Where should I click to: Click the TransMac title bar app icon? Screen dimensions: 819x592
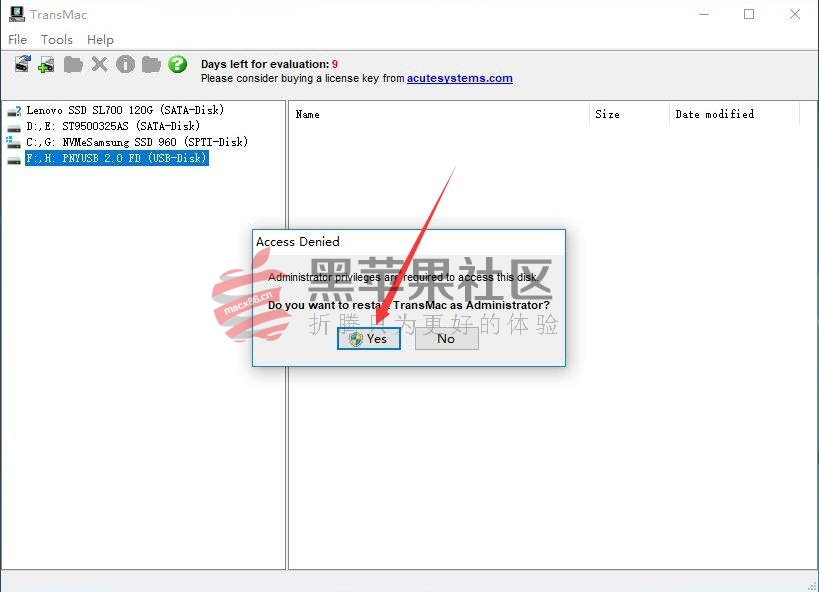coord(17,14)
